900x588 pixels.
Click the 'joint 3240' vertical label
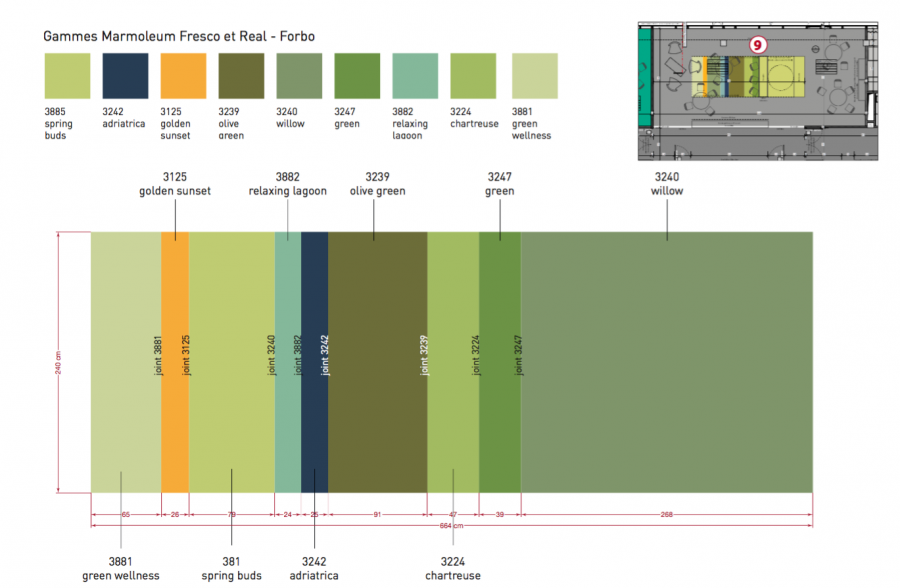(x=271, y=356)
